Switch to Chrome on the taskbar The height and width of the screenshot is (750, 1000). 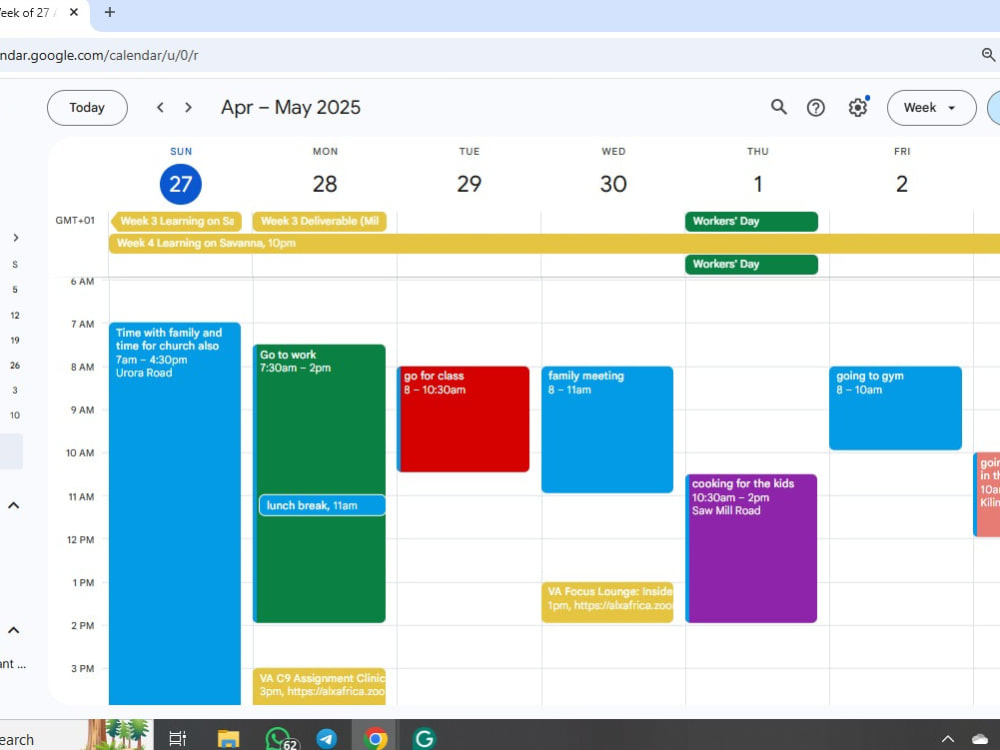376,739
